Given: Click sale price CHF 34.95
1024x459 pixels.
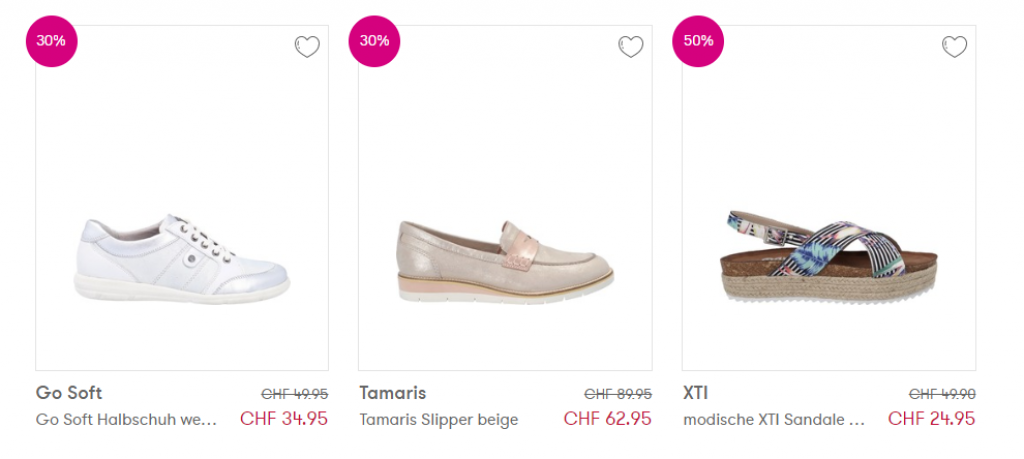Looking at the screenshot, I should (x=284, y=419).
